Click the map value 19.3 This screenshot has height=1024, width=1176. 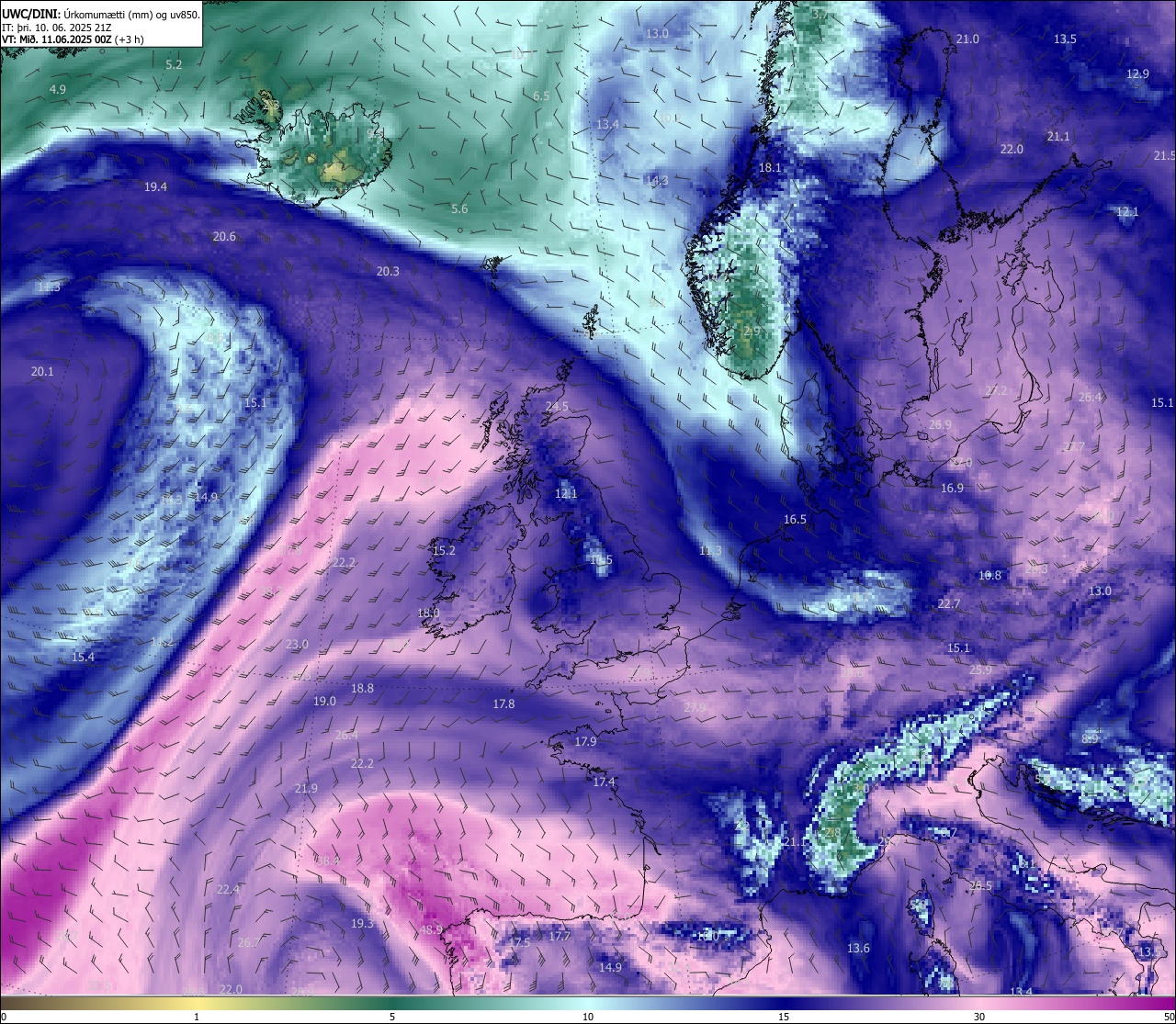[362, 924]
